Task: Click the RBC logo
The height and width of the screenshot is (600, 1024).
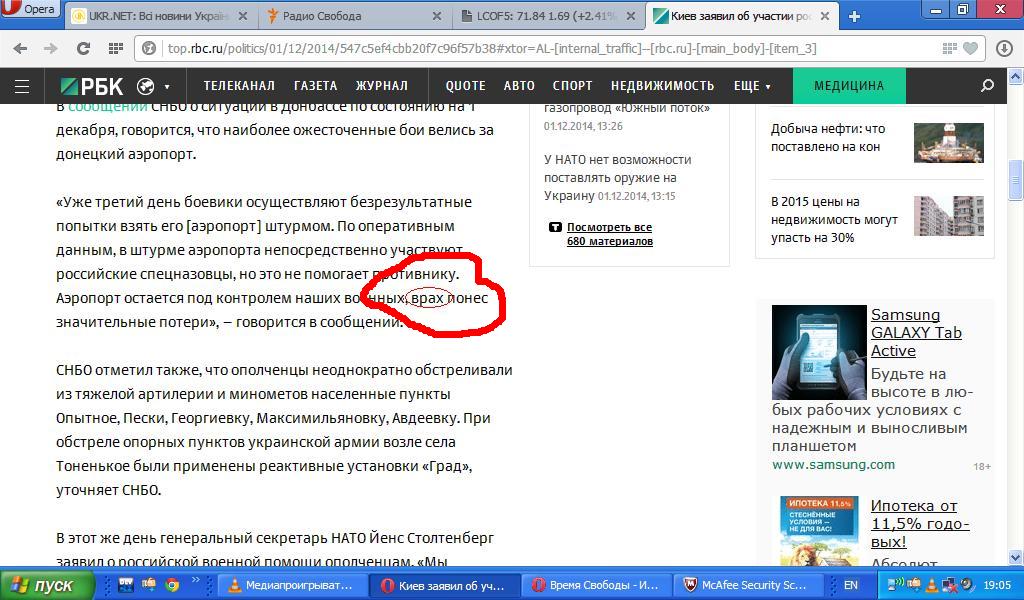Action: point(92,86)
